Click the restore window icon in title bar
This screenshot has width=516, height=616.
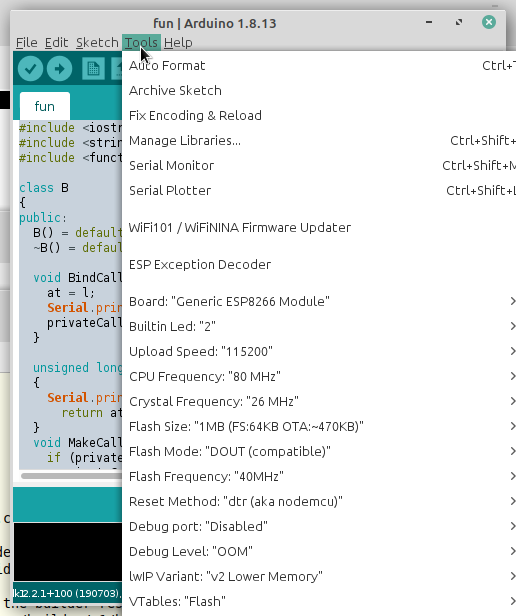tap(459, 22)
